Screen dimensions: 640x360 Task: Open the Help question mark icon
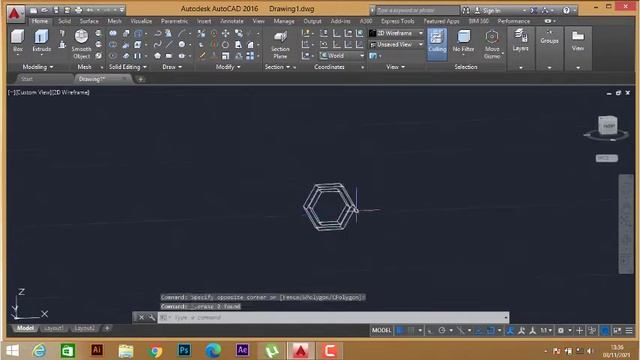click(x=566, y=10)
